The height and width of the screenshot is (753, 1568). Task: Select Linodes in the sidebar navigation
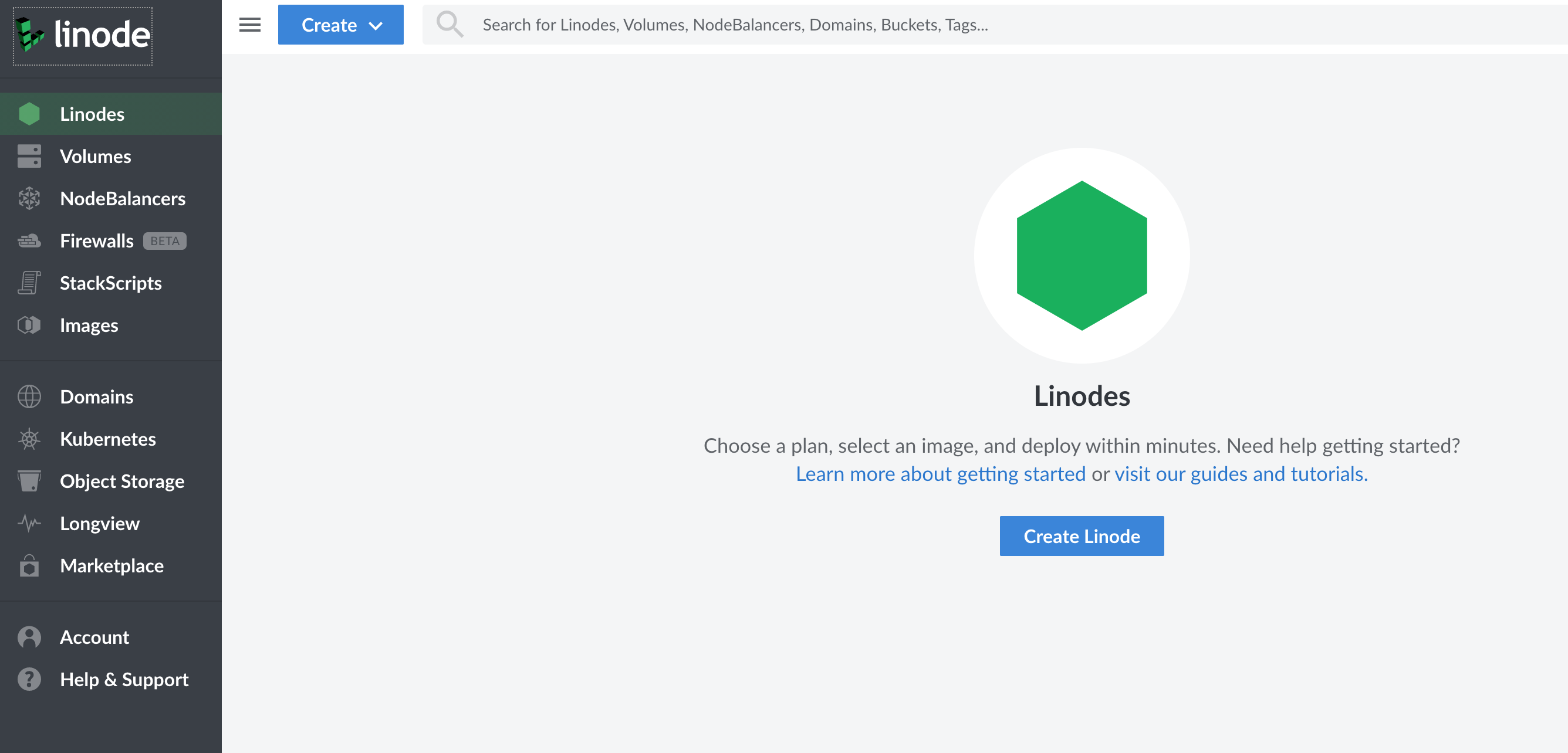pos(92,114)
